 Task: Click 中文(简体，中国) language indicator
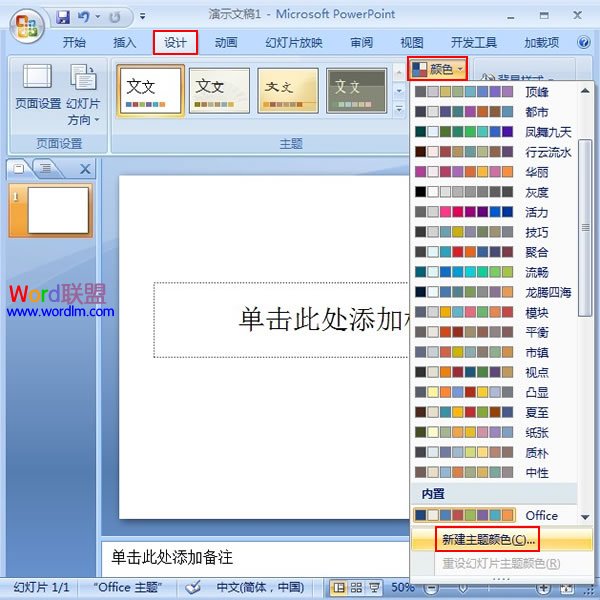(x=260, y=587)
